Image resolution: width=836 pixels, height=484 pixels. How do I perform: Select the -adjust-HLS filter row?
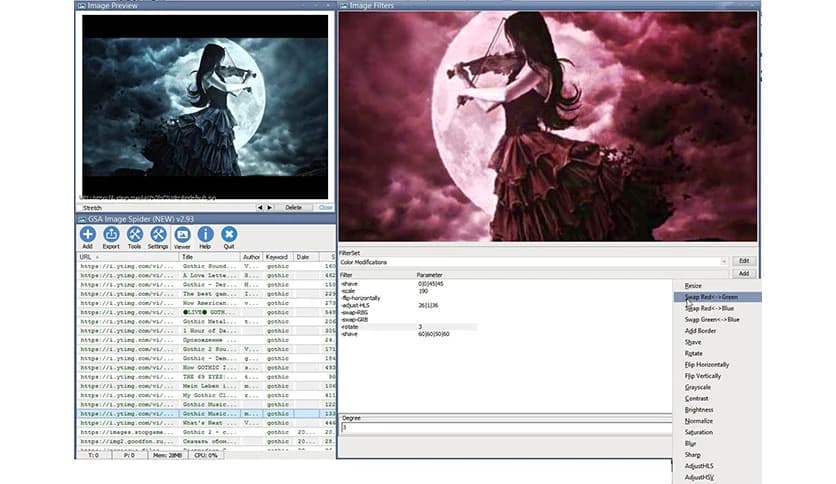pos(408,305)
